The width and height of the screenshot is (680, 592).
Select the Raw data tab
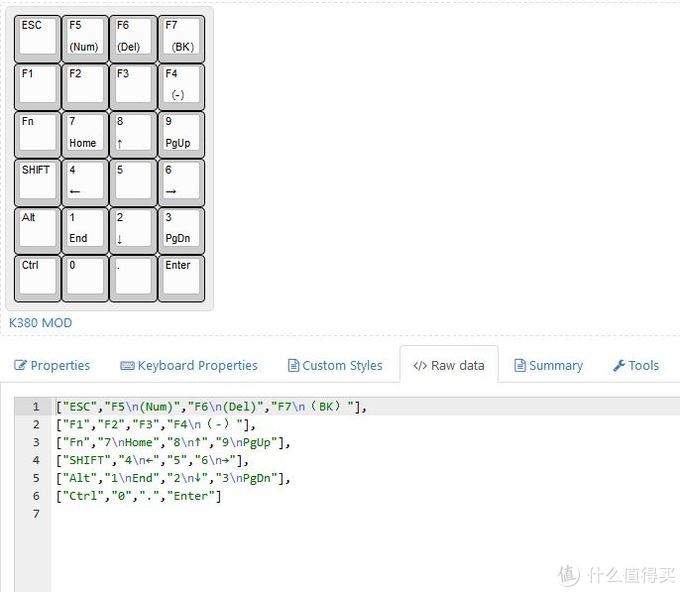tap(449, 366)
